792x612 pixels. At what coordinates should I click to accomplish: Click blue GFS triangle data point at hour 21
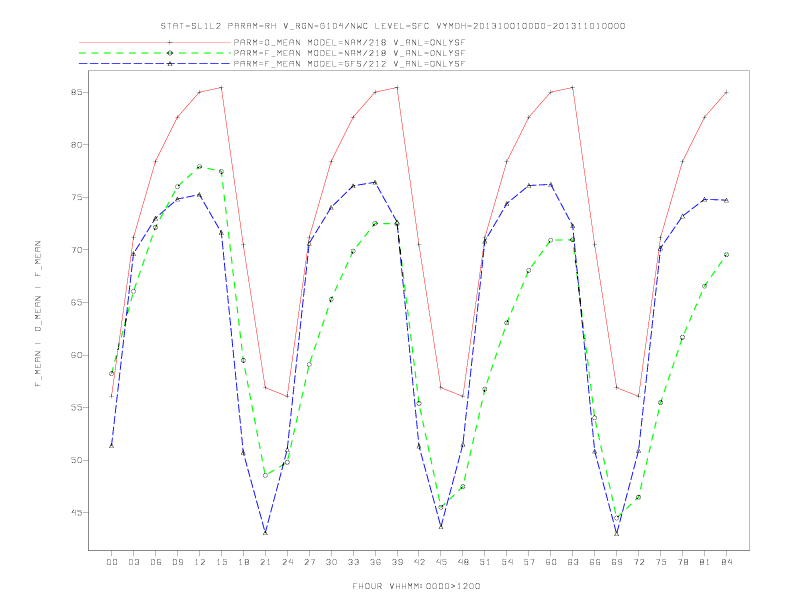click(265, 533)
